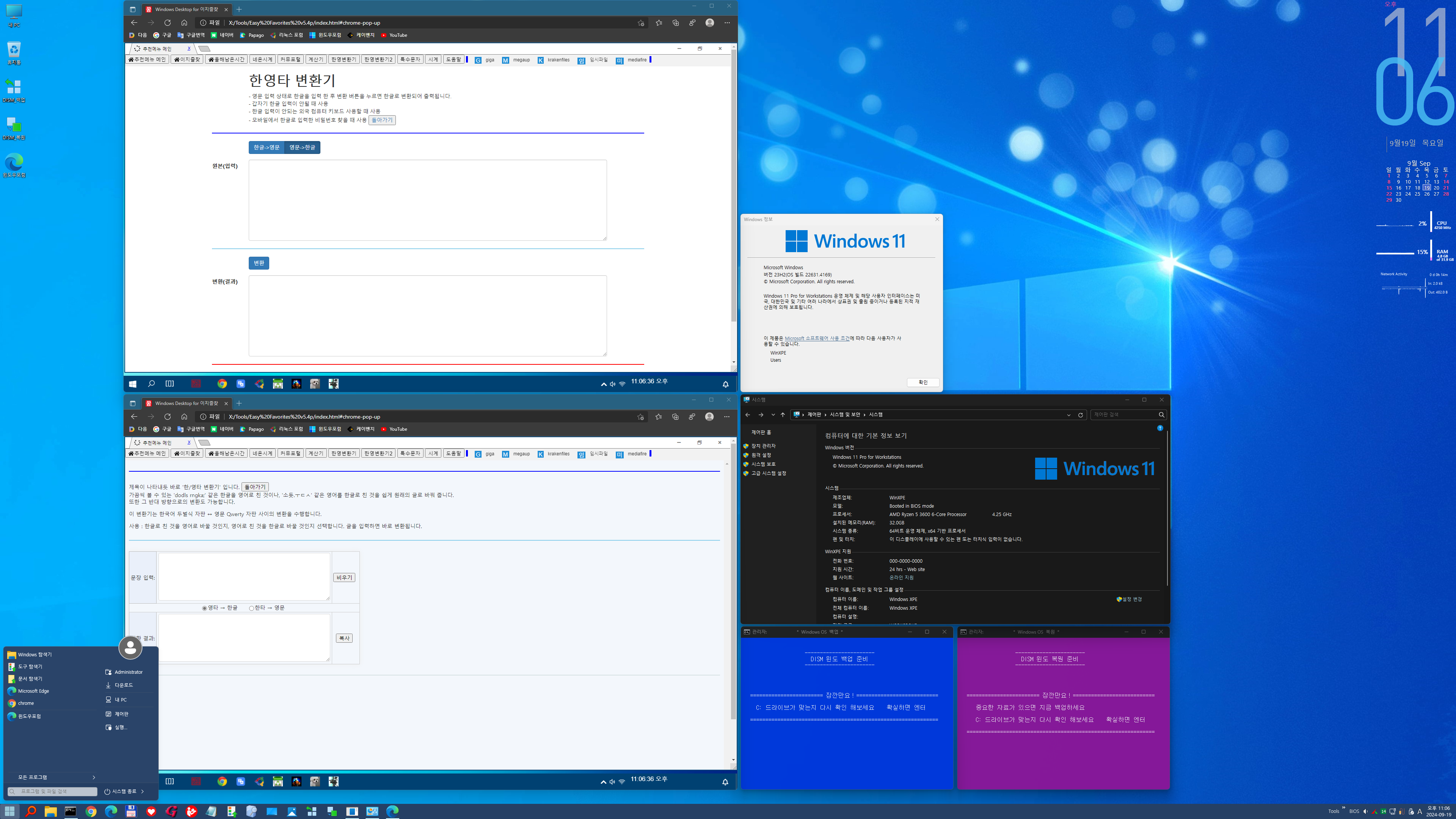Launch the DISM_복원 desktop shortcut
Screen dimensions: 1456x819
(14, 128)
